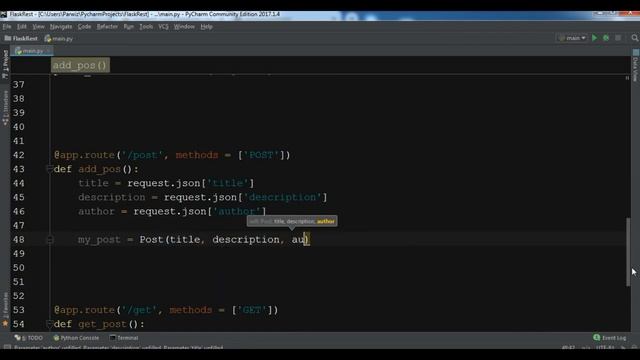This screenshot has width=640, height=360.
Task: Collapse the add_pos function fold marker at line 43
Action: pyautogui.click(x=49, y=169)
